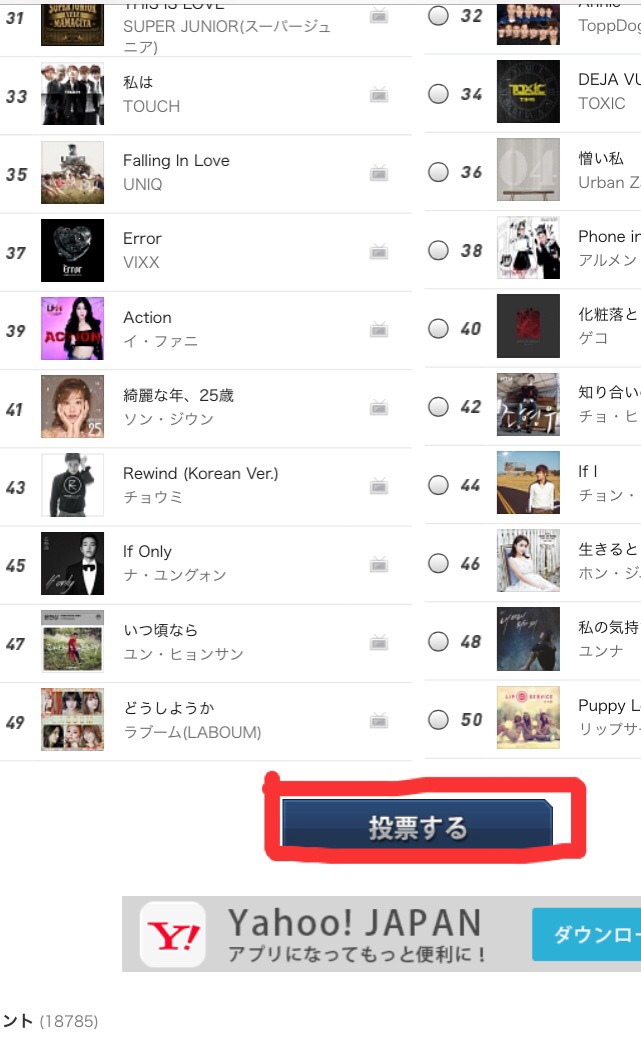Select radio button for entry 38

pos(438,250)
